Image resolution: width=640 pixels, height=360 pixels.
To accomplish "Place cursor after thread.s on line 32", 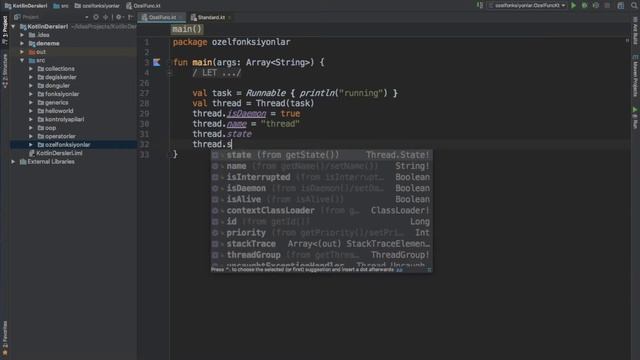I will coord(232,144).
